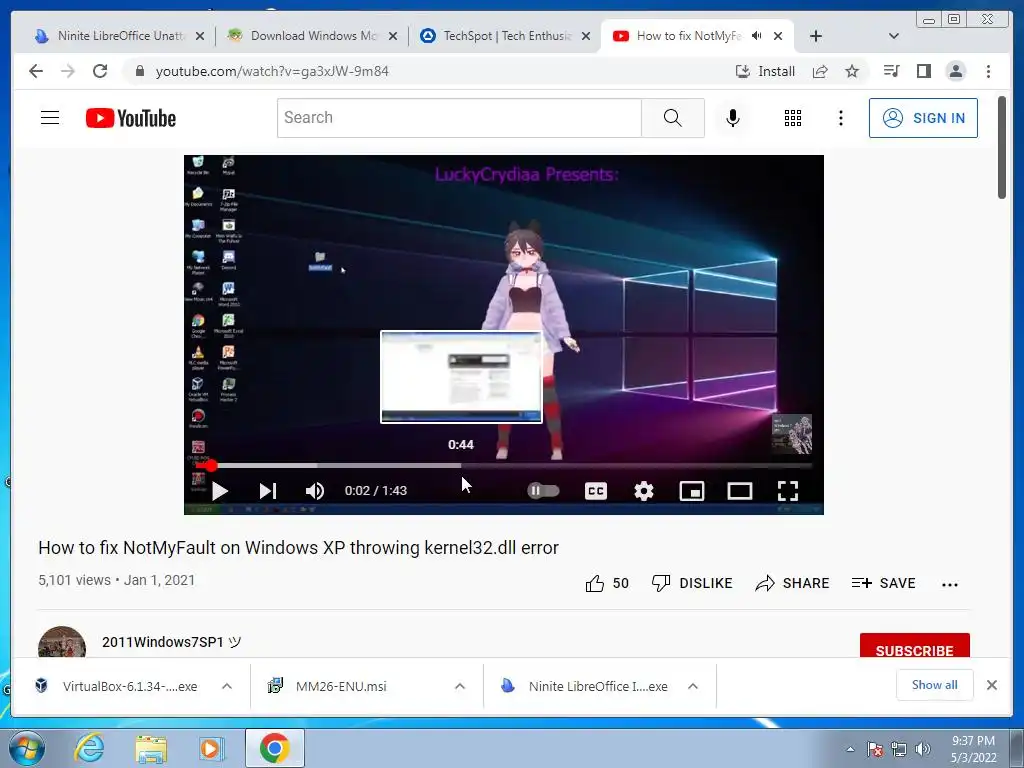Viewport: 1024px width, 768px height.
Task: Mute audio icon on YouTube tab
Action: tap(756, 36)
